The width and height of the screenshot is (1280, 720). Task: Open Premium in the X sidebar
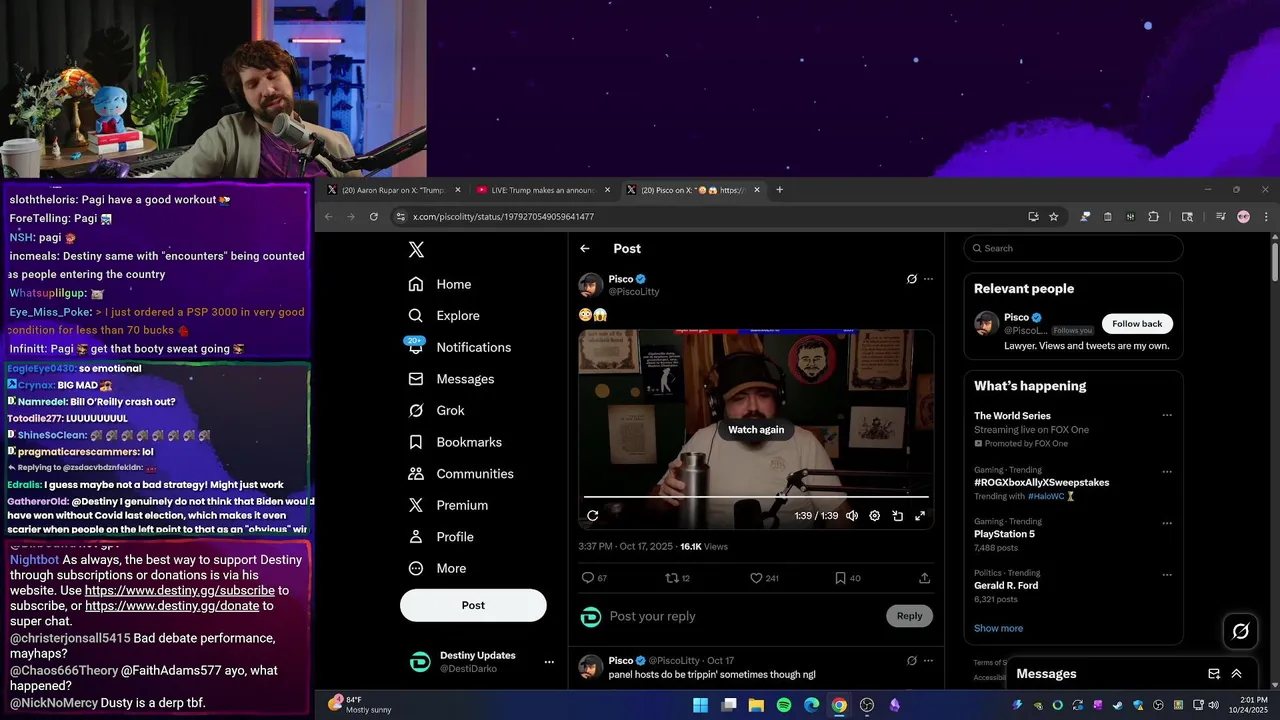point(447,505)
